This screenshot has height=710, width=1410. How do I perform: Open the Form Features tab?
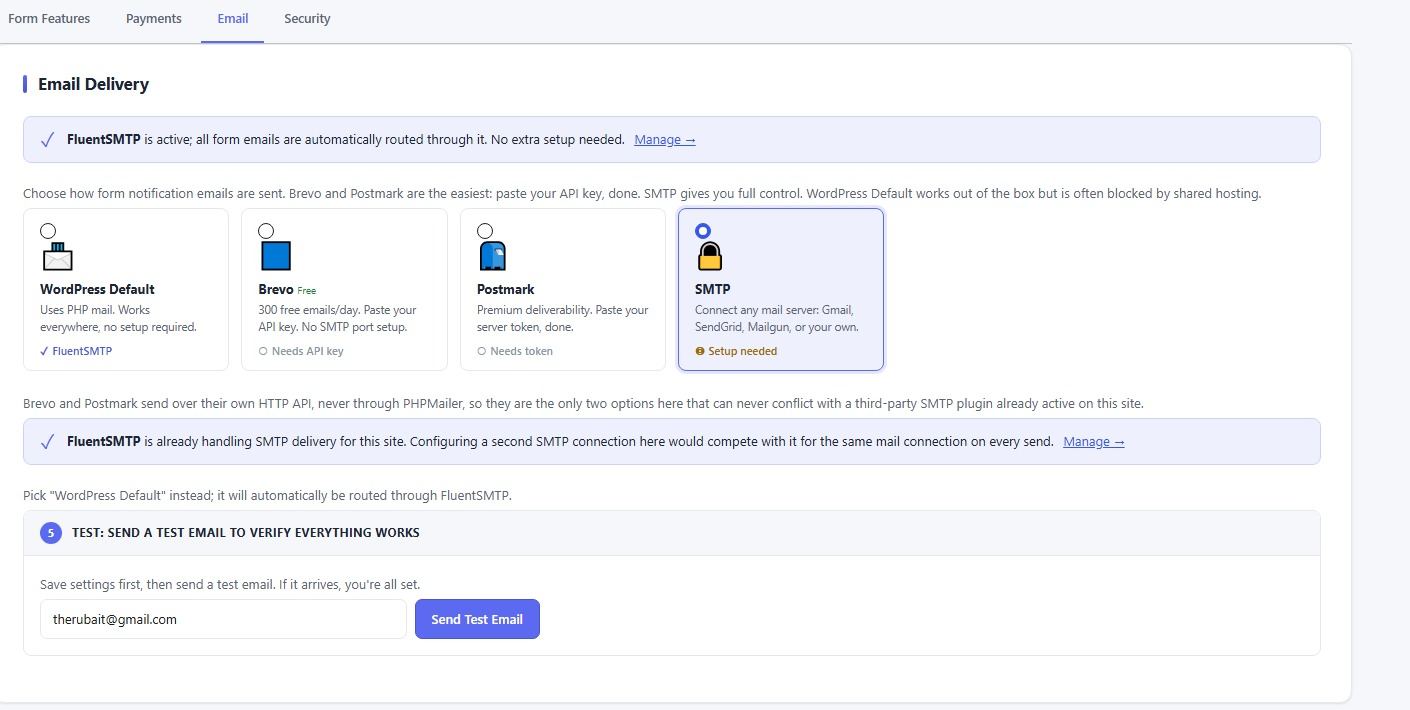pos(49,18)
